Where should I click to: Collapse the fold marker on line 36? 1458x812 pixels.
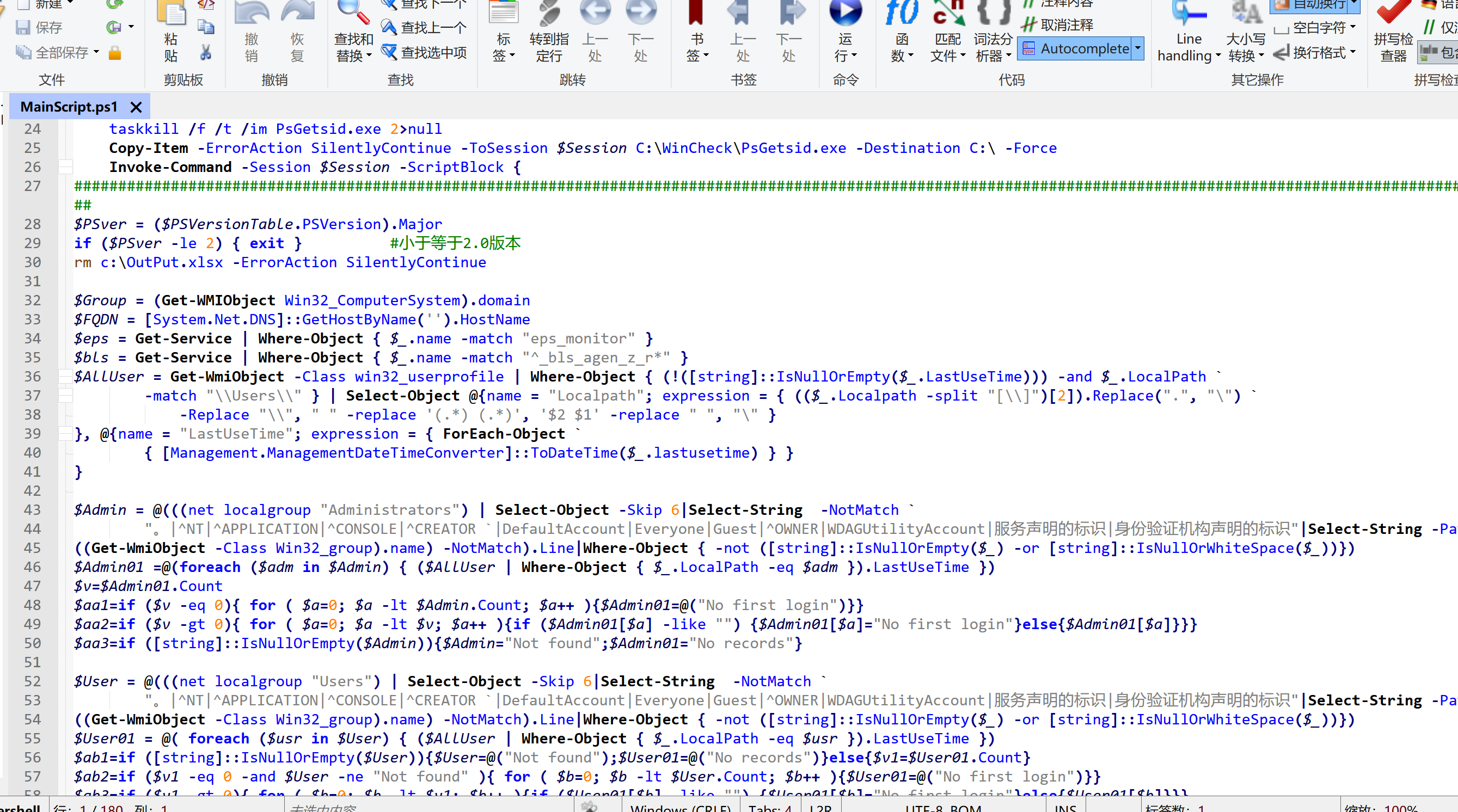pos(66,376)
